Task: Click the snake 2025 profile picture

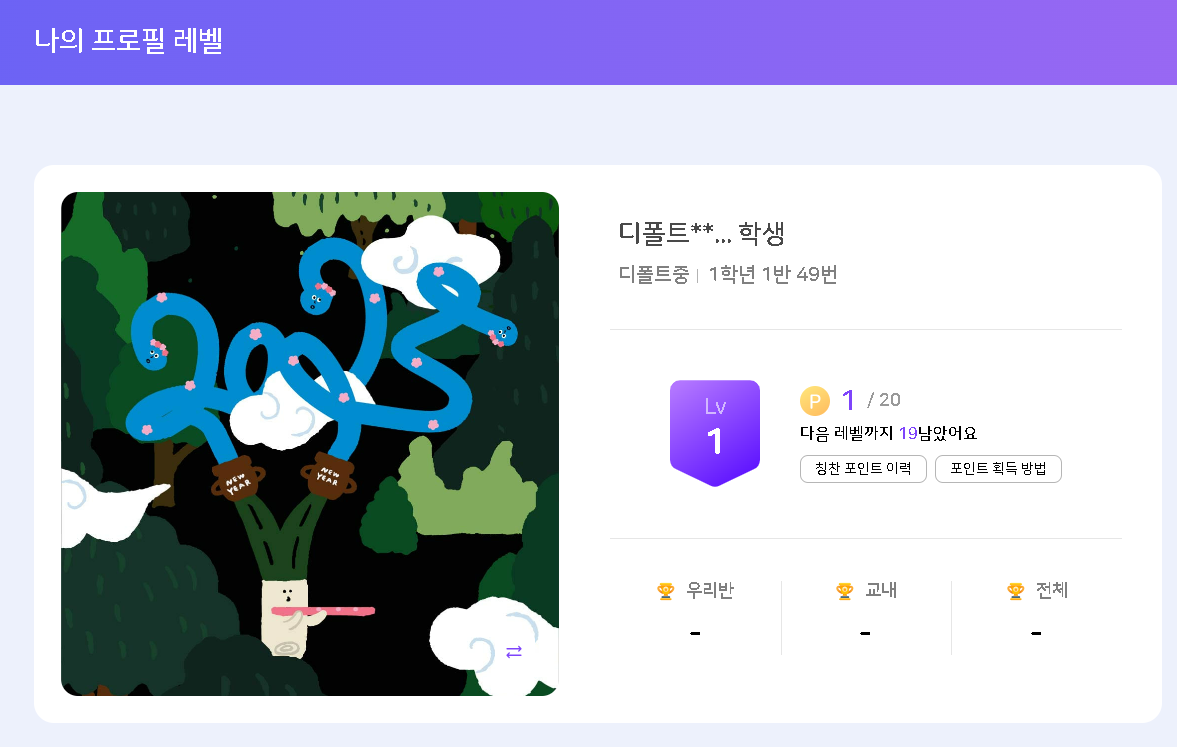Action: (x=310, y=444)
